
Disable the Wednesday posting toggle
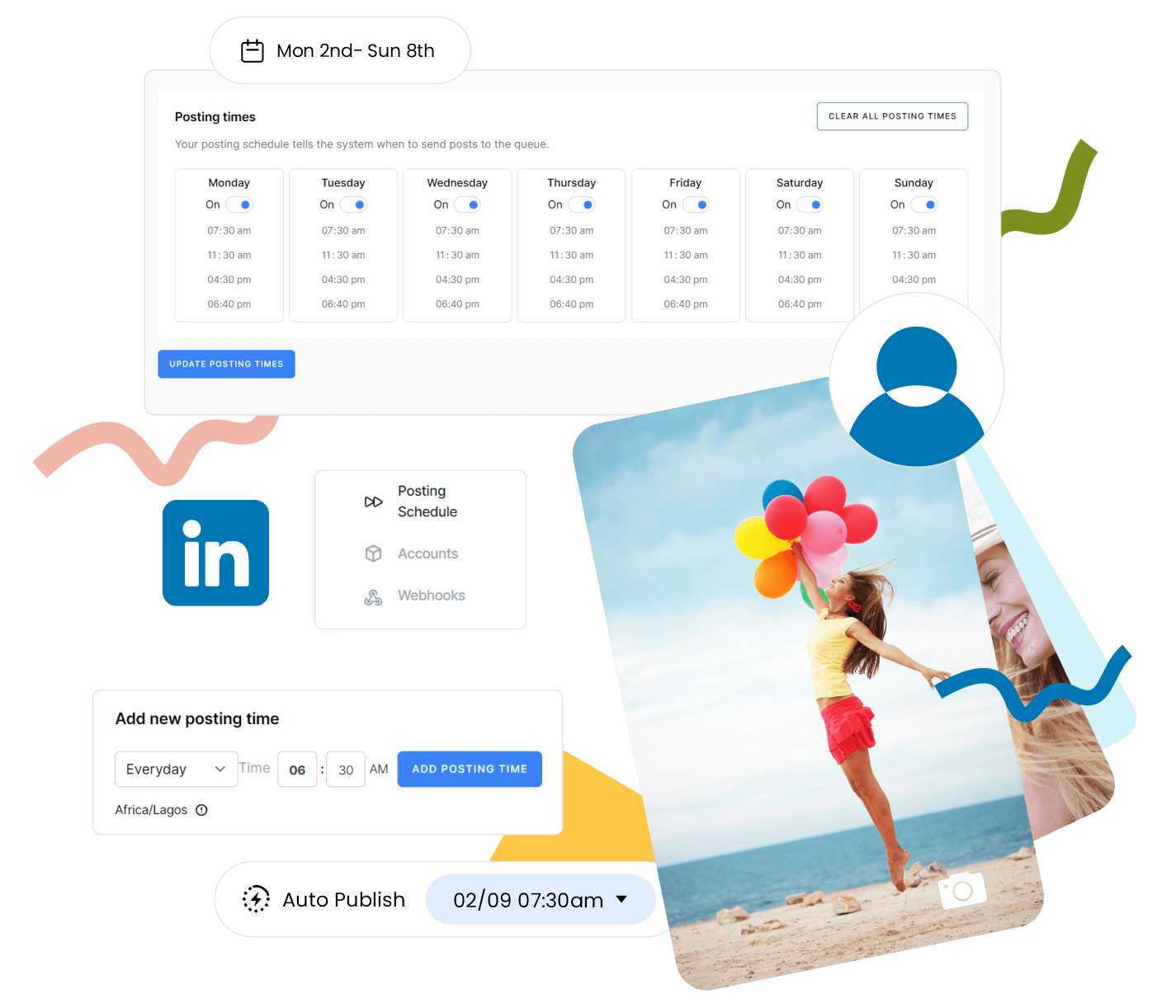click(x=467, y=205)
